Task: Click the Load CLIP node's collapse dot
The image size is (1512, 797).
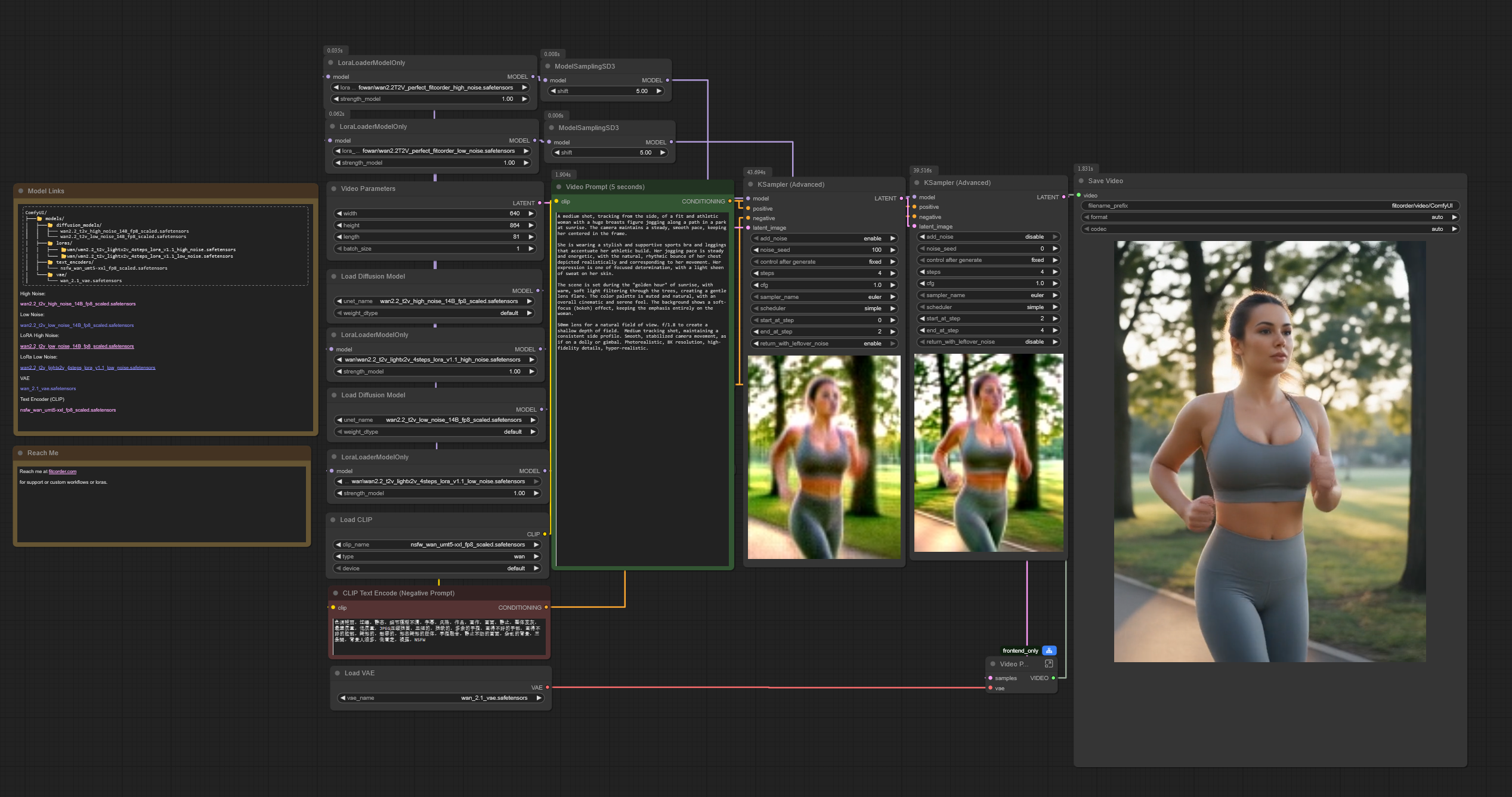Action: click(x=333, y=520)
